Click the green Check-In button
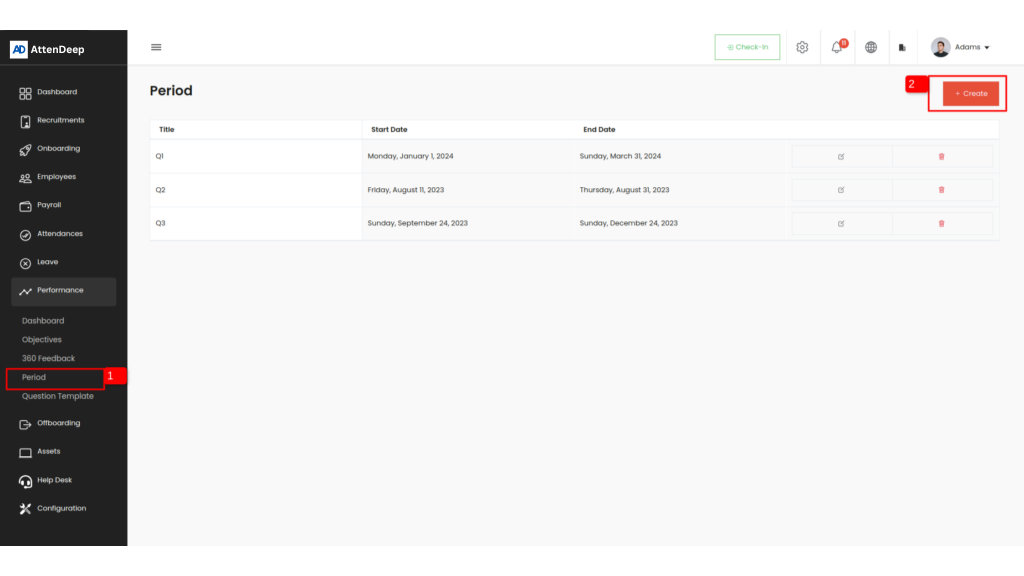 [x=747, y=47]
